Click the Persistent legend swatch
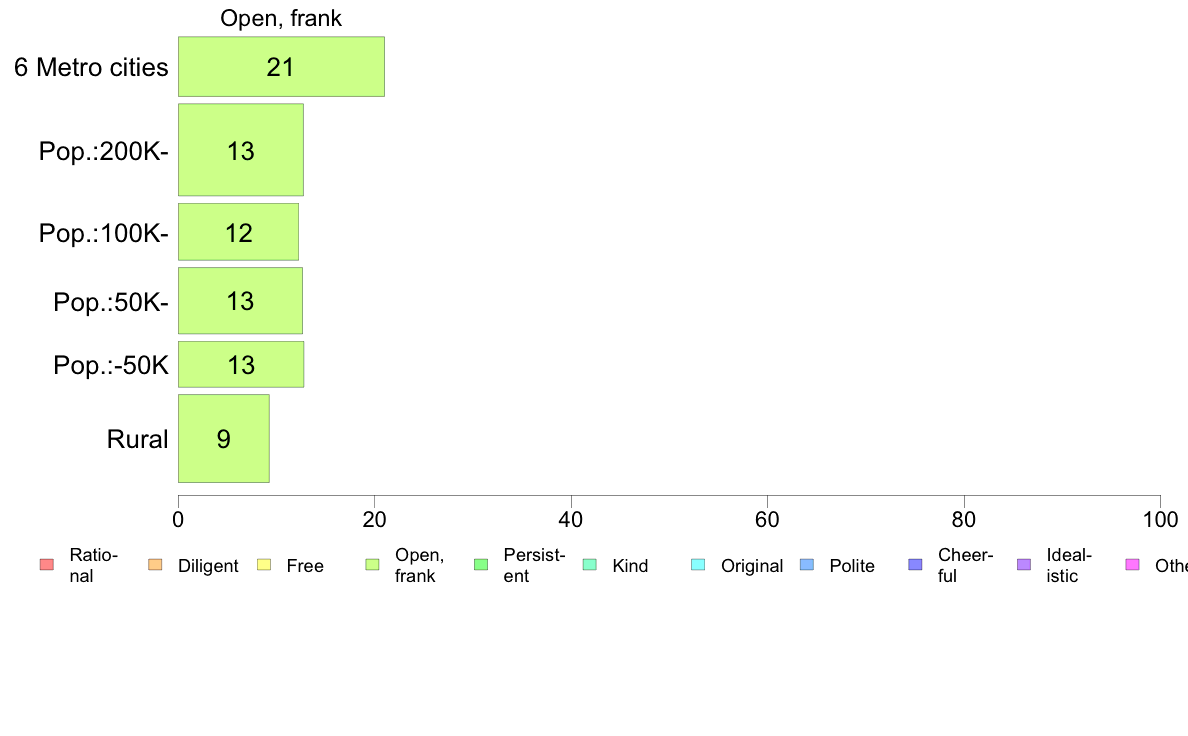The image size is (1188, 736). [x=481, y=565]
